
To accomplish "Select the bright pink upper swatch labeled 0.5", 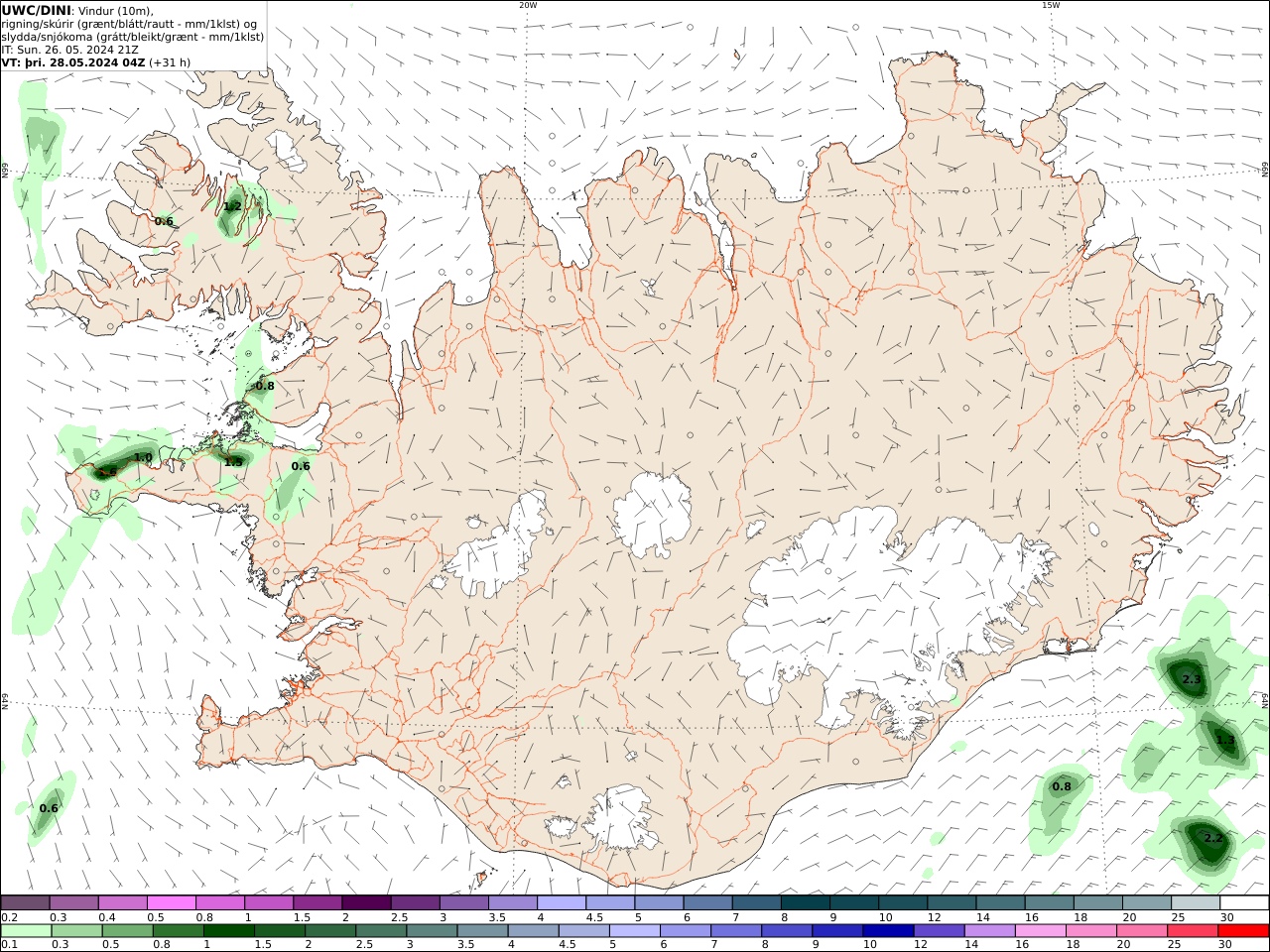I will pos(171,902).
